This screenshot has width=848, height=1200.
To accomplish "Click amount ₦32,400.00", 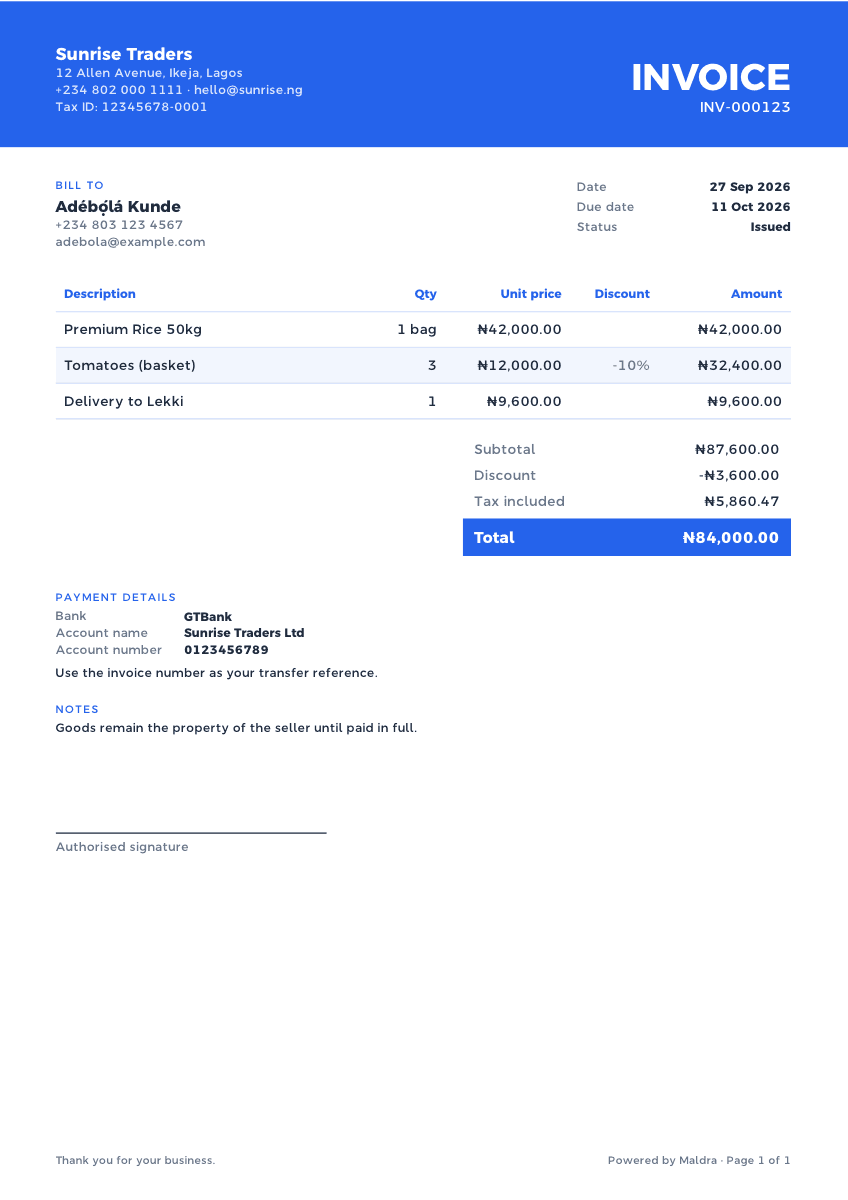I will click(740, 365).
